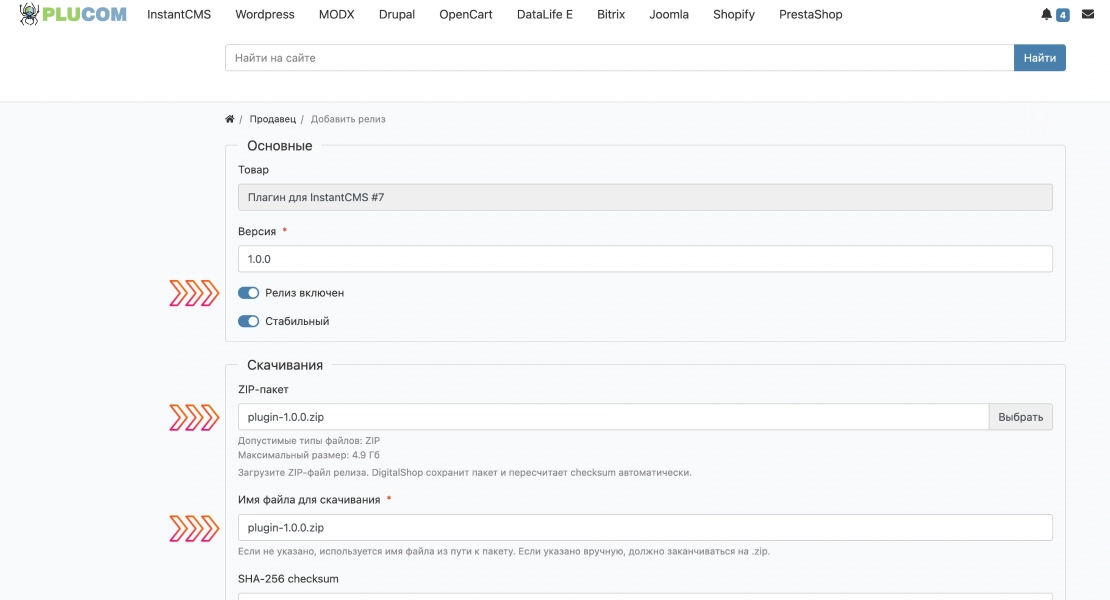
Task: Focus the site search field
Action: click(x=619, y=58)
